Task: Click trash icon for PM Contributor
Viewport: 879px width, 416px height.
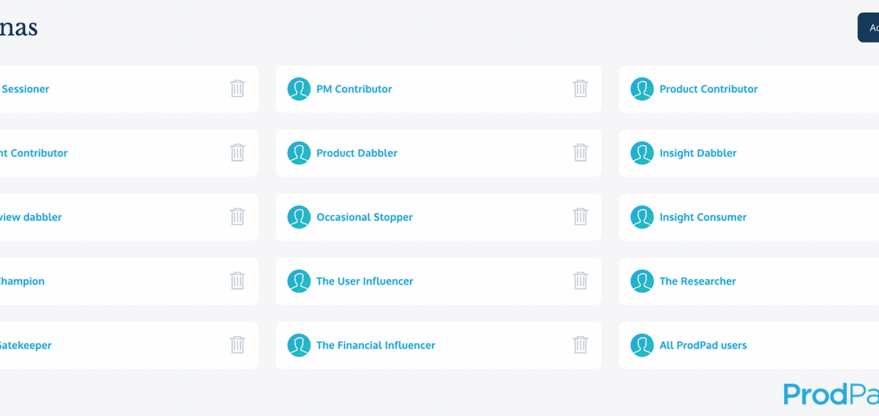Action: (x=580, y=89)
